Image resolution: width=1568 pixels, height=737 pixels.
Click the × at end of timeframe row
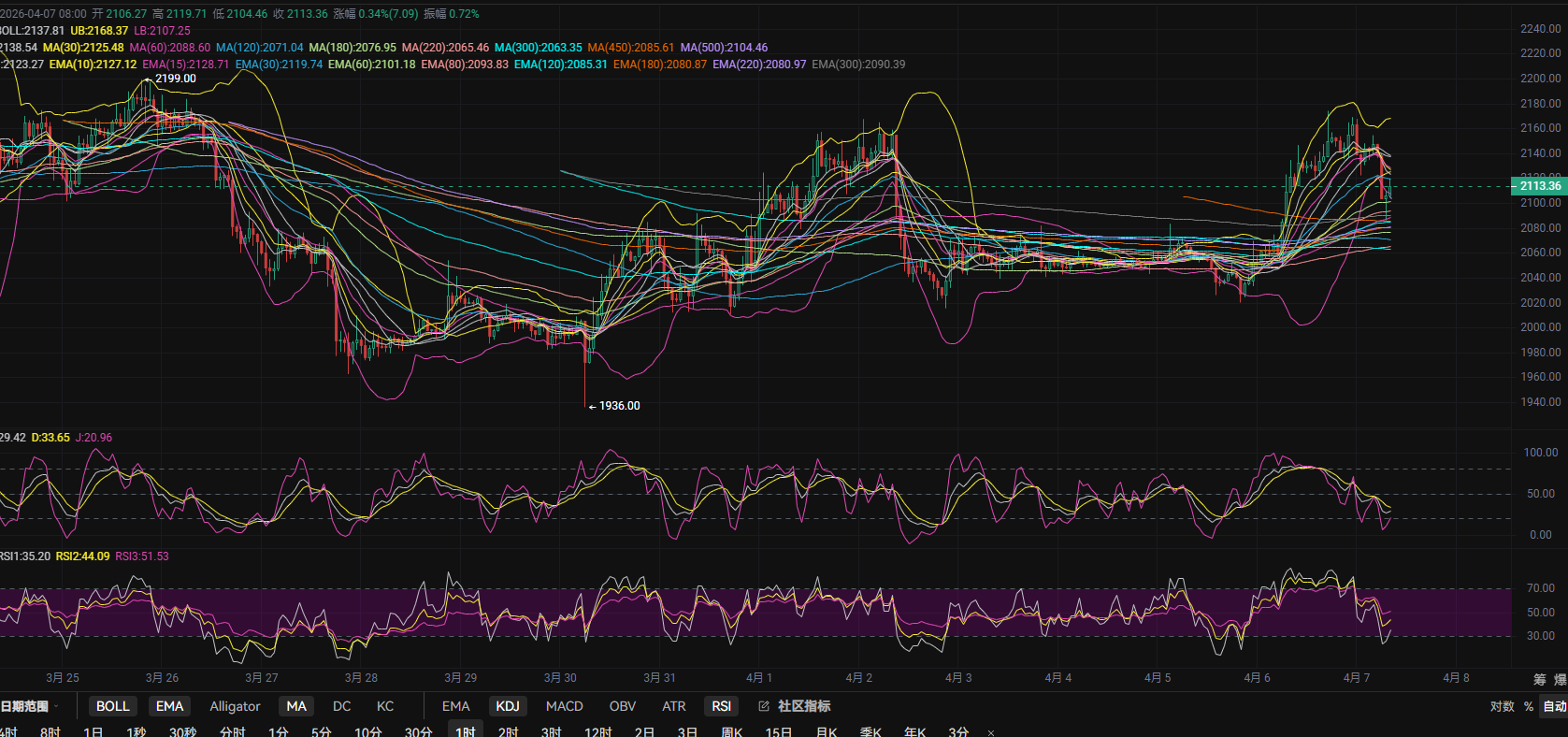(x=991, y=732)
